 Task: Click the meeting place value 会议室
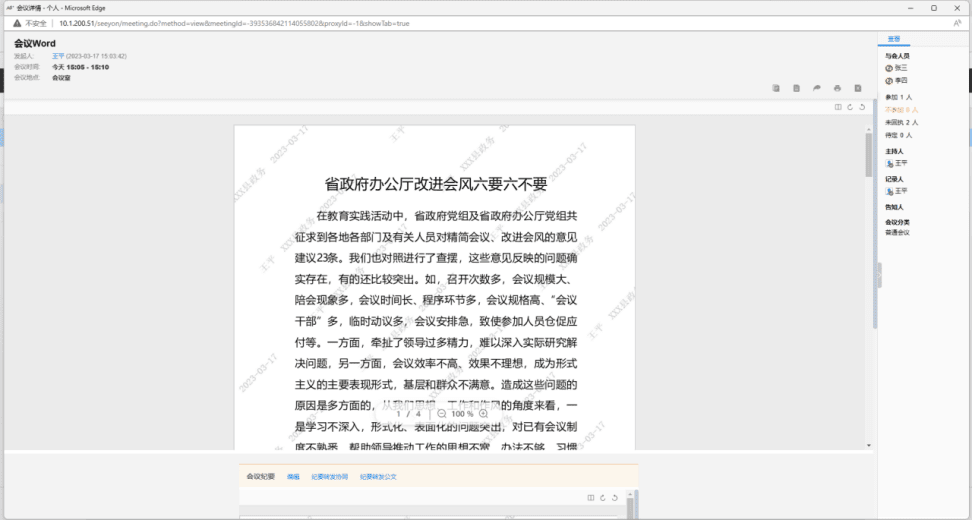[x=61, y=78]
